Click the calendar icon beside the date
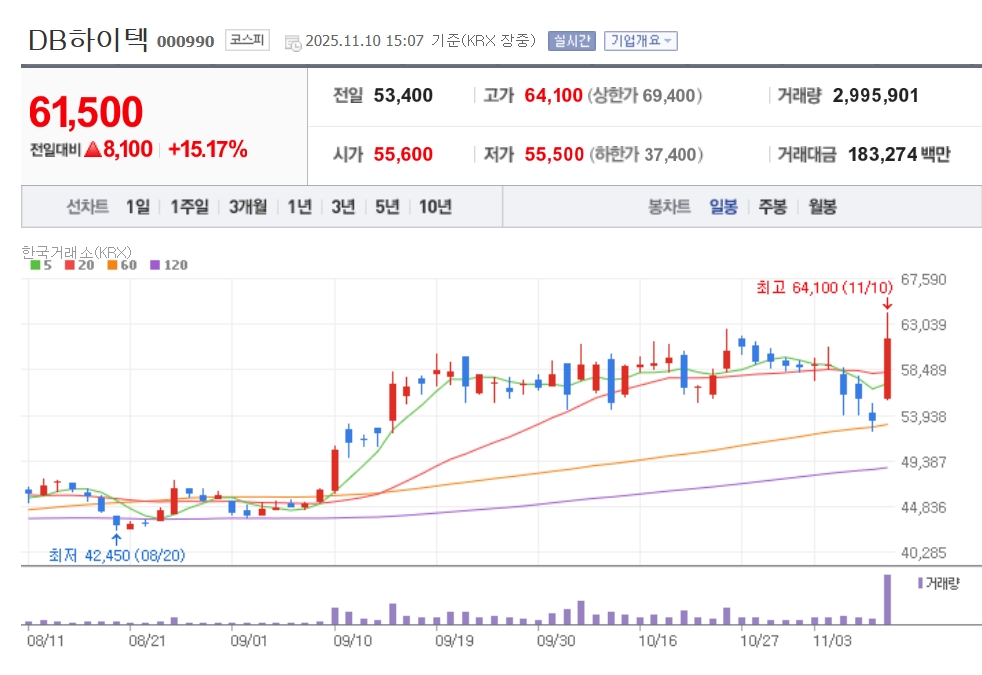 tap(292, 42)
